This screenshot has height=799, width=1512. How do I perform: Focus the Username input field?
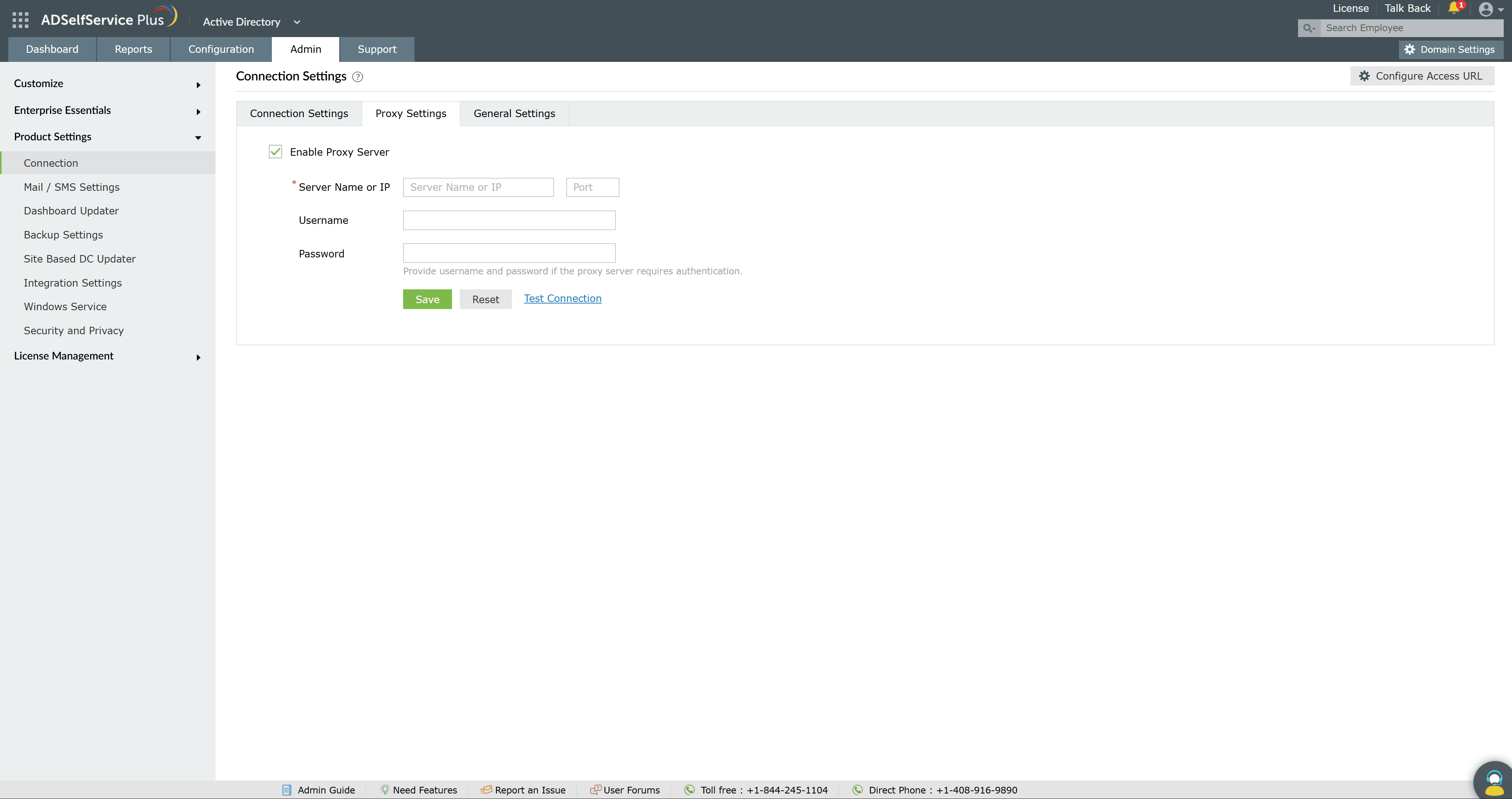coord(509,220)
